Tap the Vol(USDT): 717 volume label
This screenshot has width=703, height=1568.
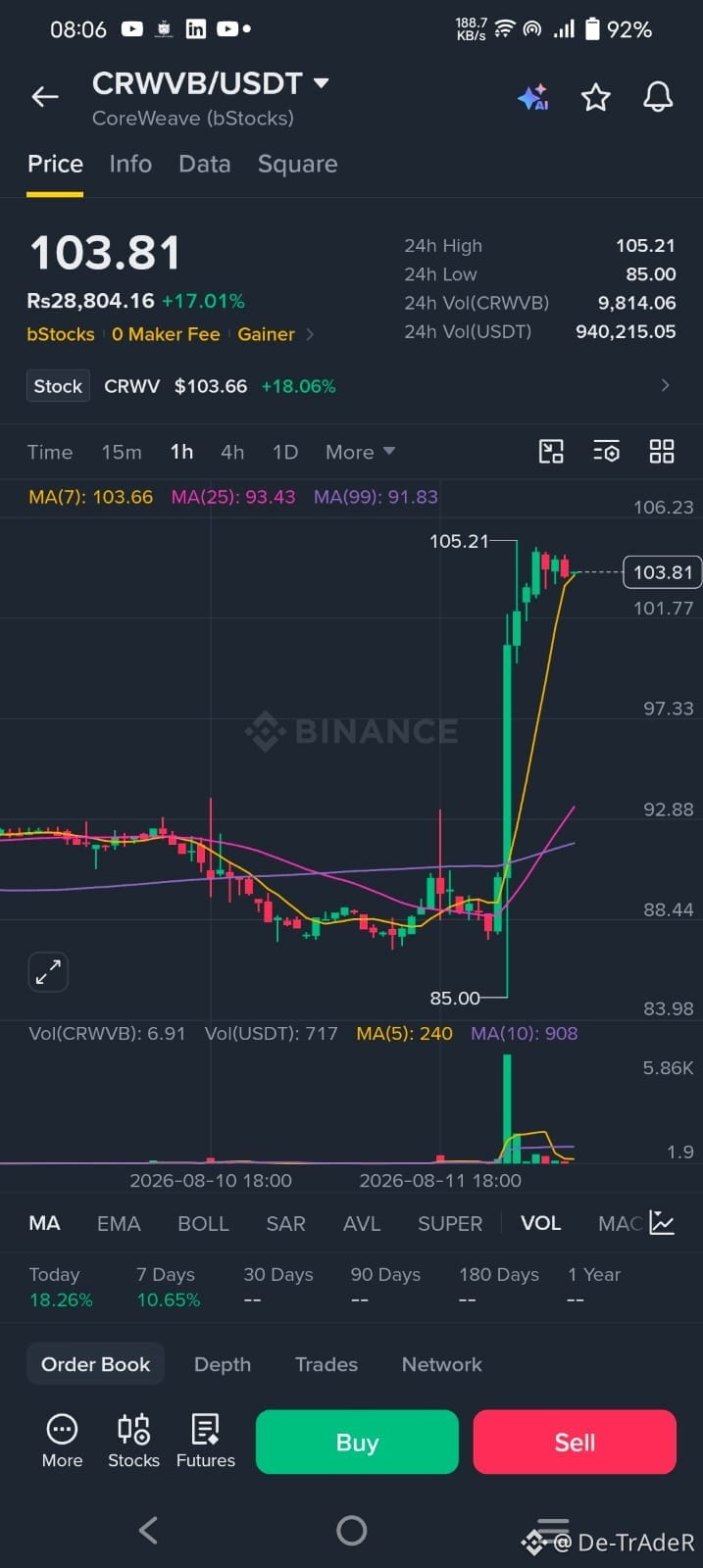271,1033
